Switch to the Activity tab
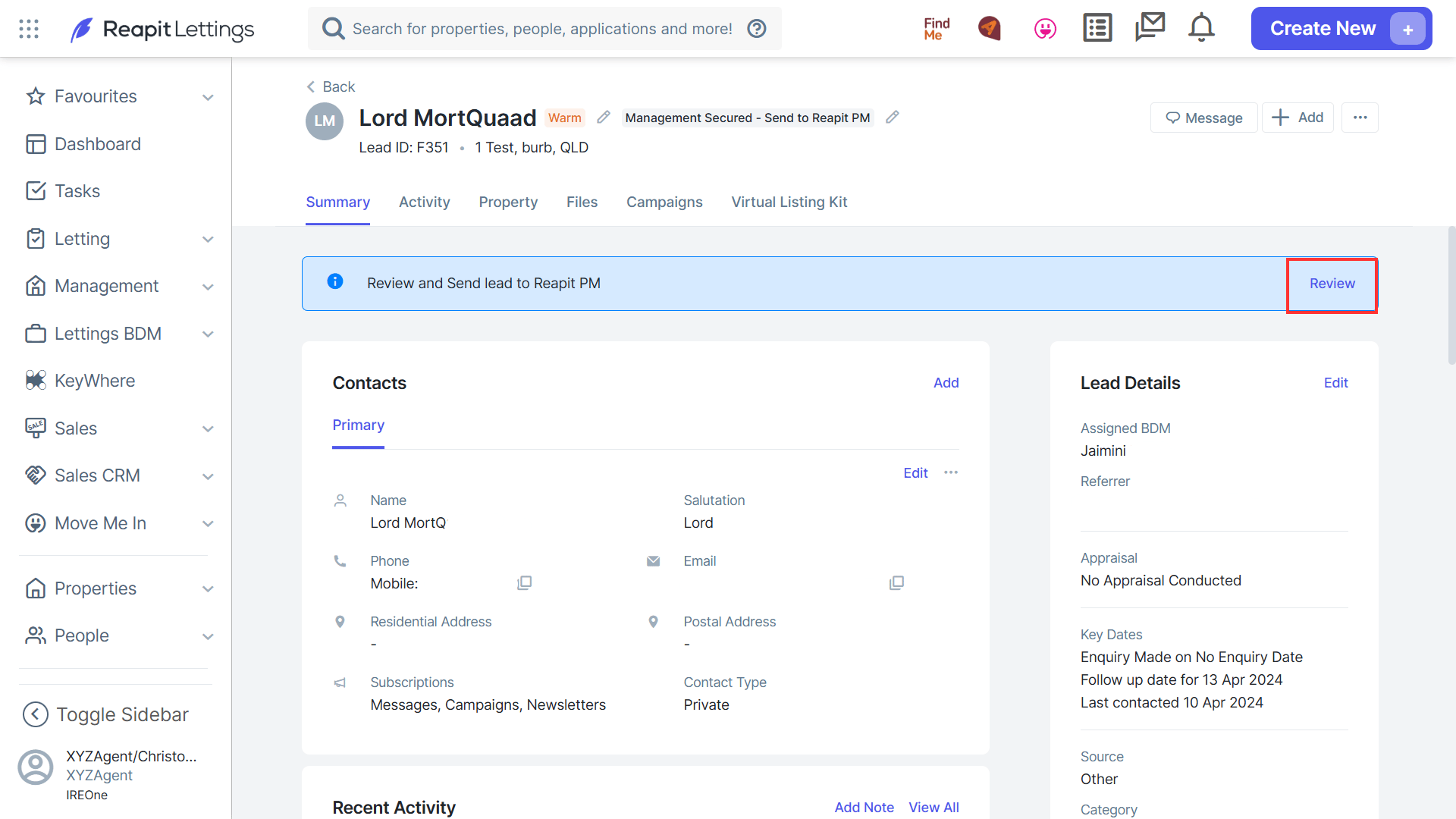The width and height of the screenshot is (1456, 819). point(425,202)
